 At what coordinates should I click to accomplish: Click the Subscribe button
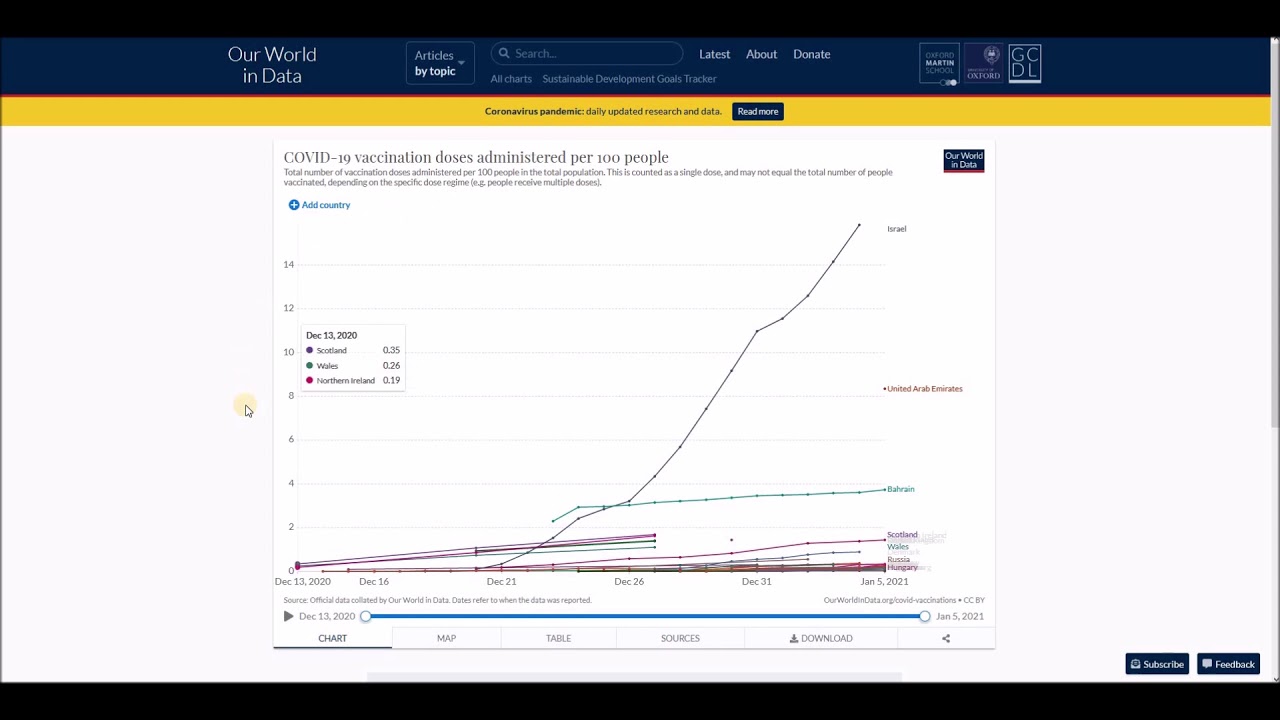[1156, 664]
